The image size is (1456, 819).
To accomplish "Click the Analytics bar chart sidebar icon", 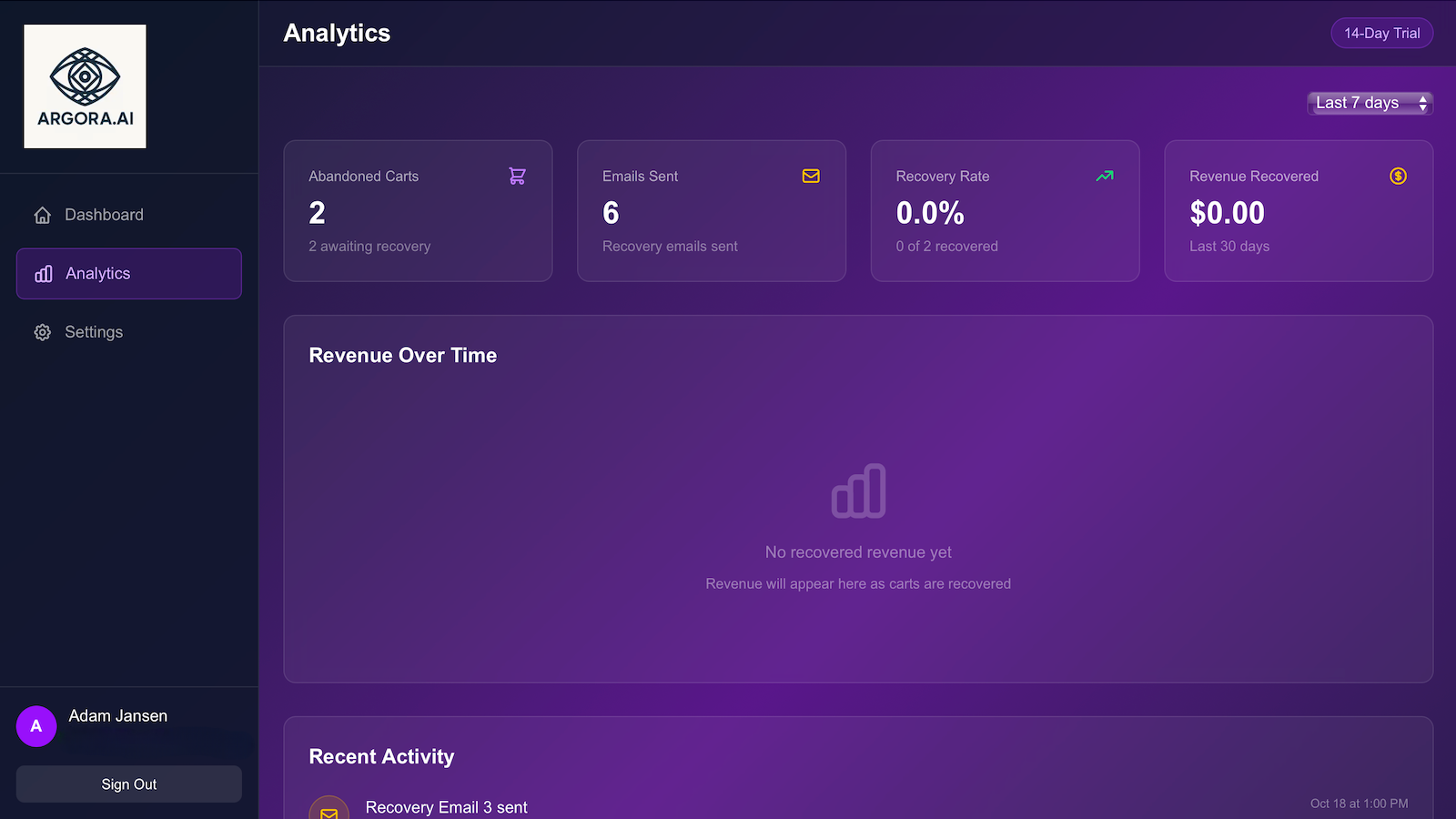I will pyautogui.click(x=43, y=274).
